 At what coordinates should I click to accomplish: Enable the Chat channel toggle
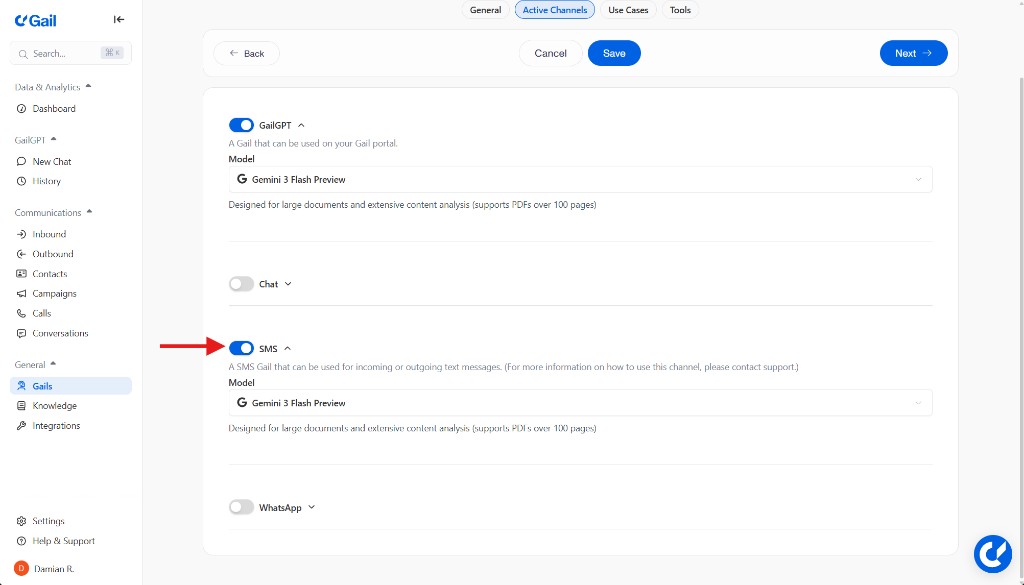(x=241, y=284)
